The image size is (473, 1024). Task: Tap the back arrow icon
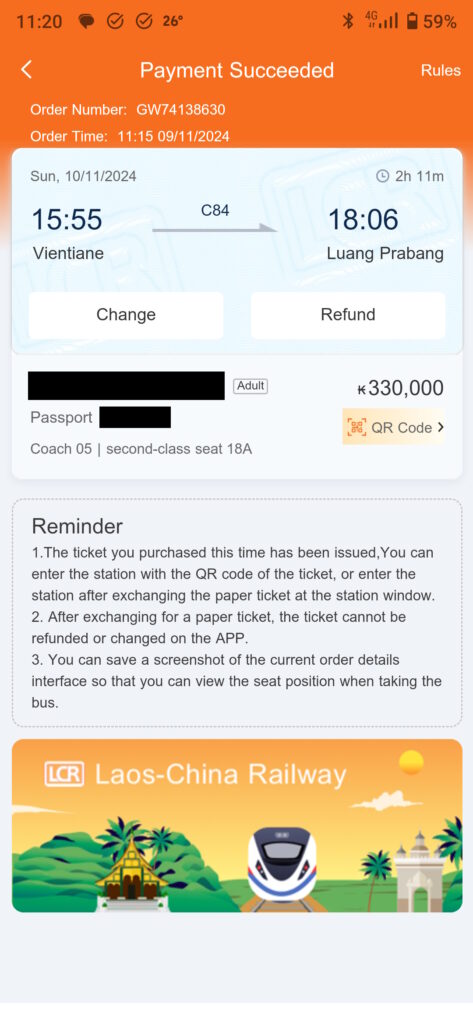(x=26, y=70)
